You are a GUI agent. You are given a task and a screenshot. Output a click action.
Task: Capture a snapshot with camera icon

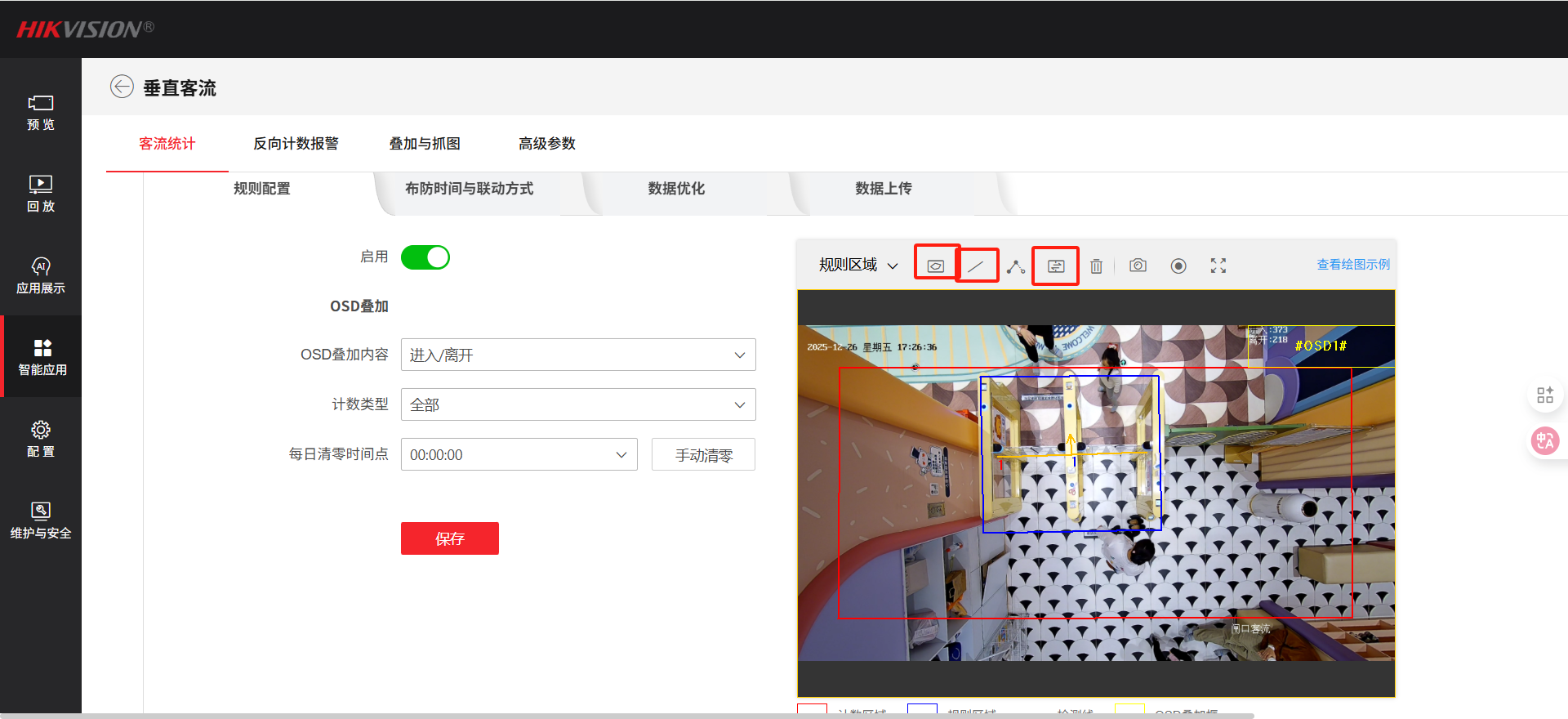pos(1138,266)
